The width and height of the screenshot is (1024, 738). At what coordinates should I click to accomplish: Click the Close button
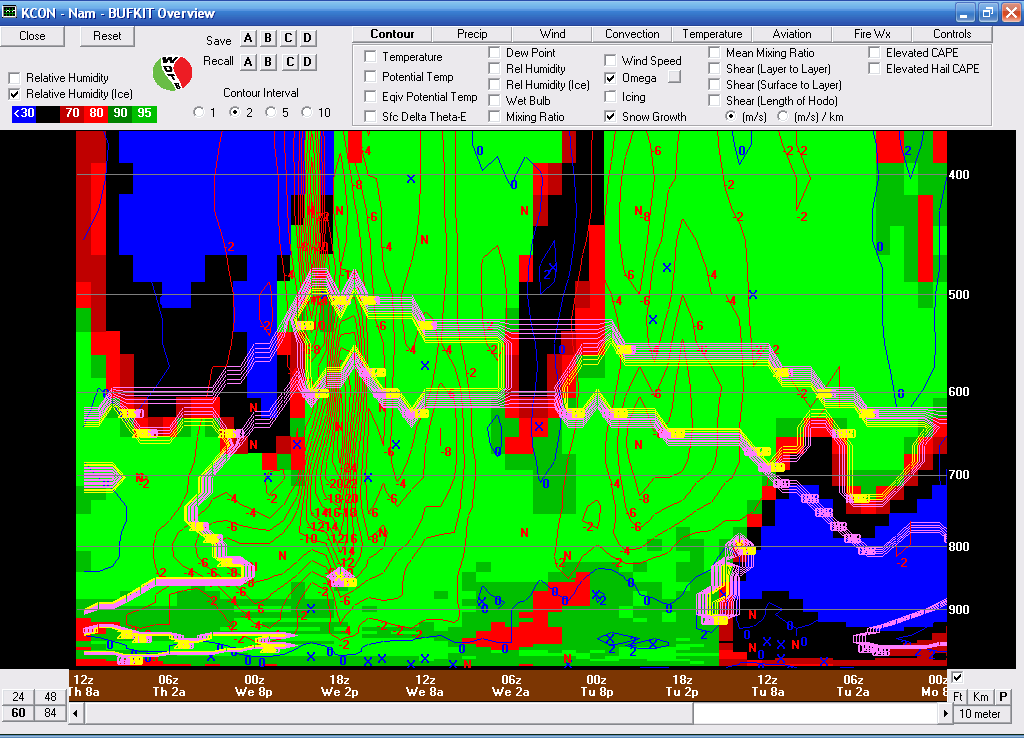click(33, 36)
